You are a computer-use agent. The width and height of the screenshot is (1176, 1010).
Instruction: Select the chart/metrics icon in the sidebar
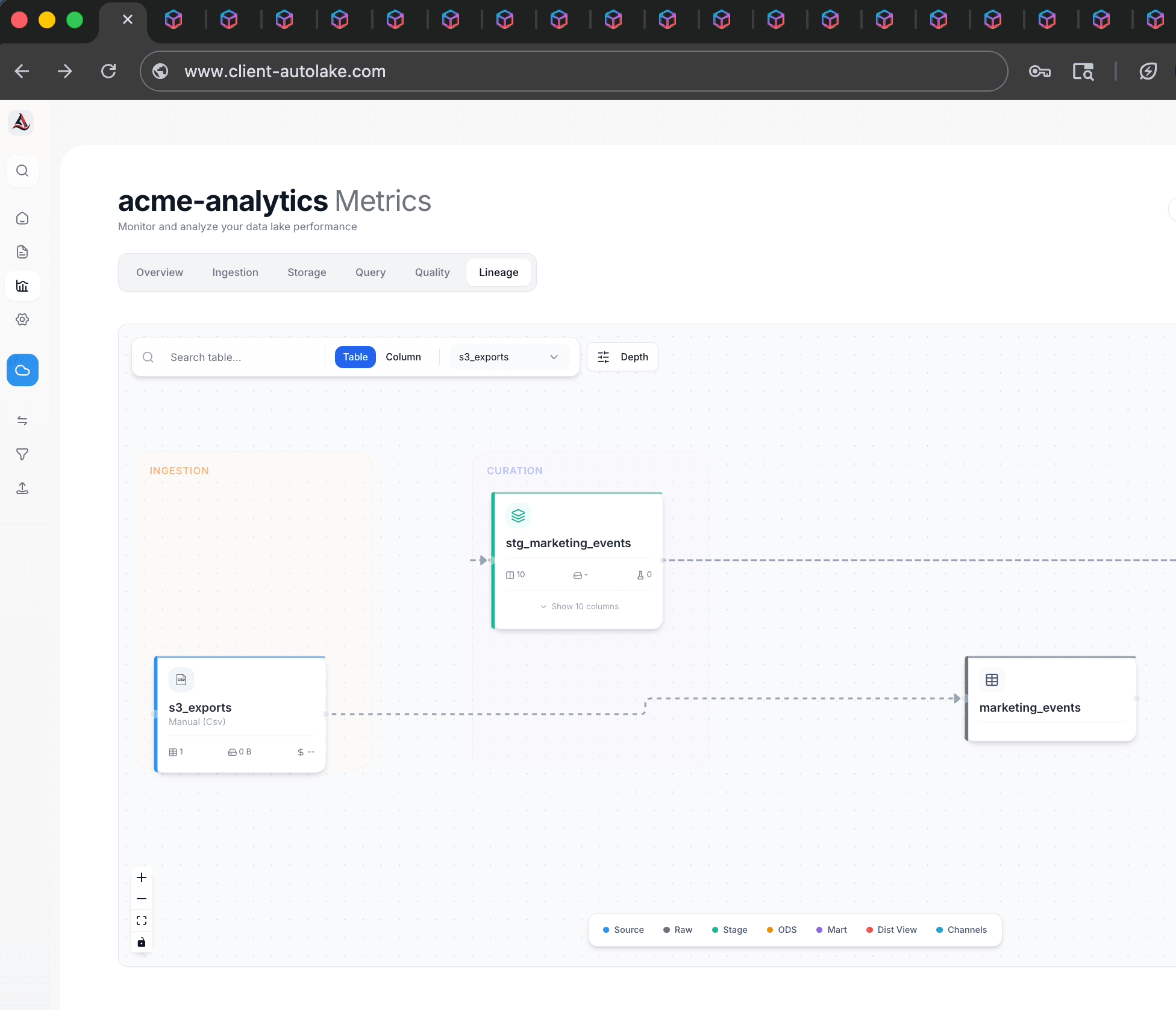(22, 286)
